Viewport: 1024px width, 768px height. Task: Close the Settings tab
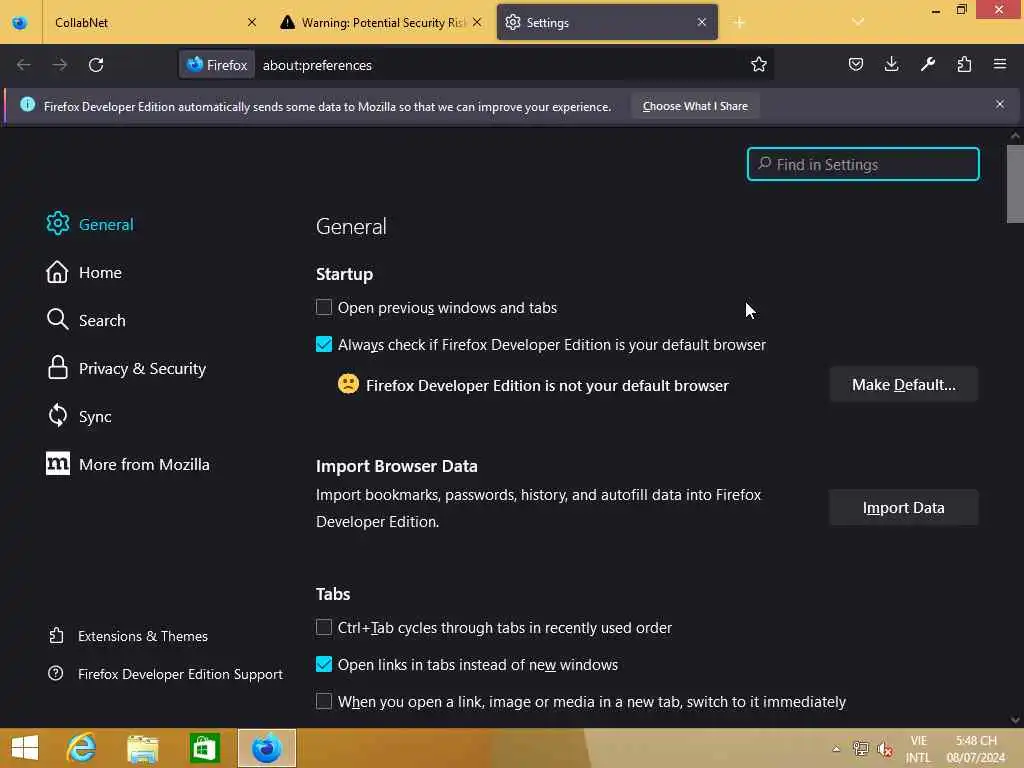[x=701, y=22]
